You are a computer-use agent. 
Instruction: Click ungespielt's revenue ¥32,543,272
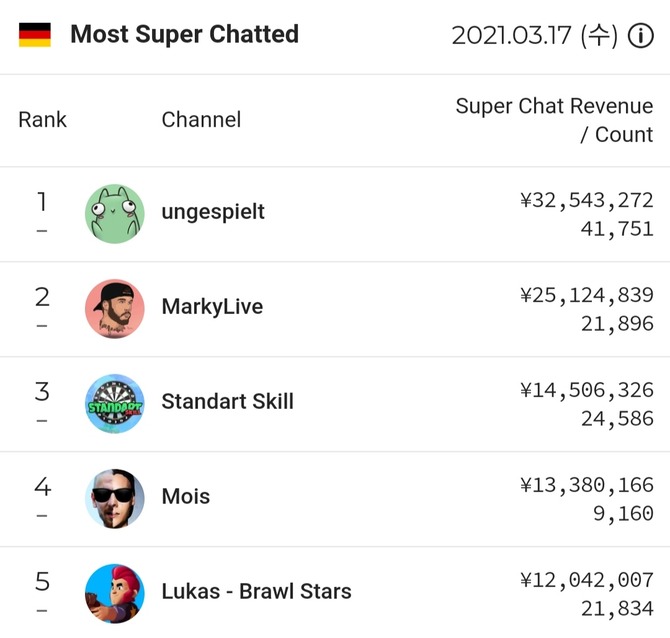coord(587,200)
